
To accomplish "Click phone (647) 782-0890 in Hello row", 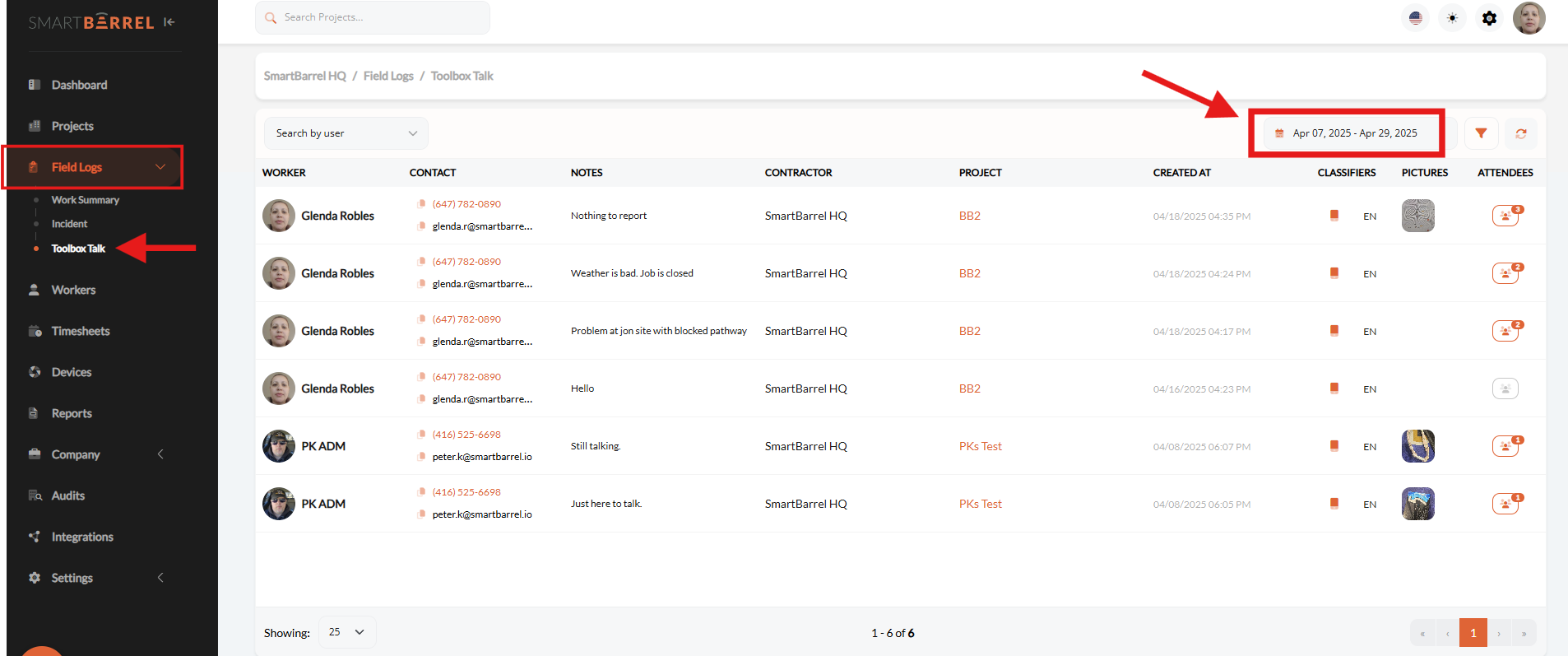I will coord(466,377).
